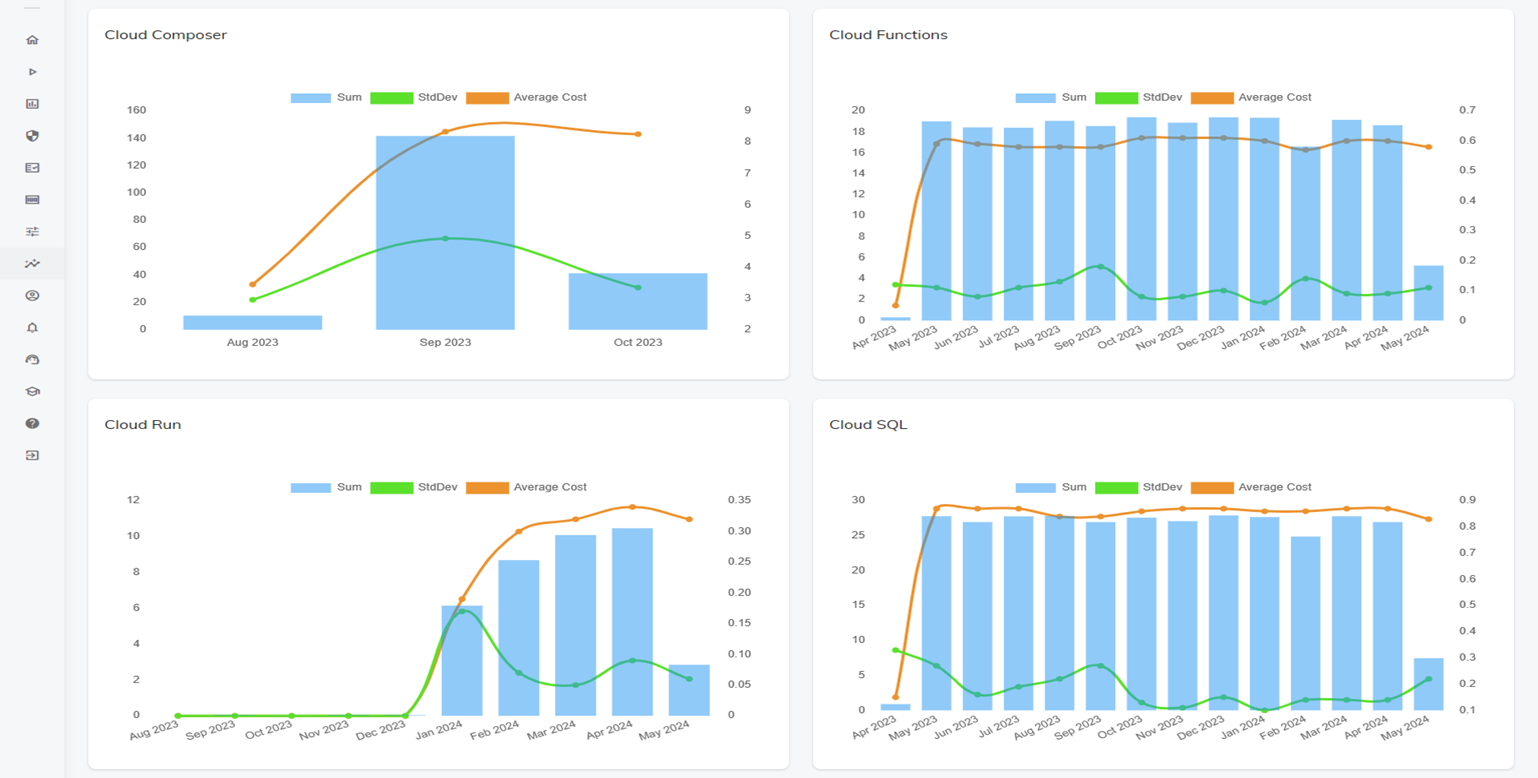This screenshot has height=778, width=1538.
Task: Click Apr 2023 StdDev point in Cloud SQL
Action: [x=896, y=650]
